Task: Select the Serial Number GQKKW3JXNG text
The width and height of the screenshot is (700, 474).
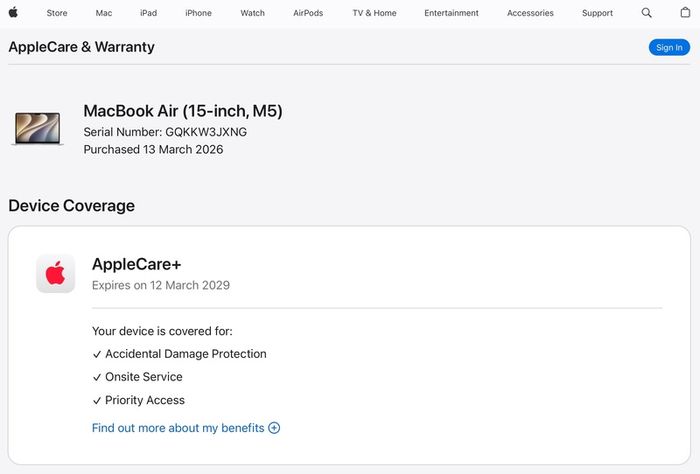Action: click(x=165, y=132)
